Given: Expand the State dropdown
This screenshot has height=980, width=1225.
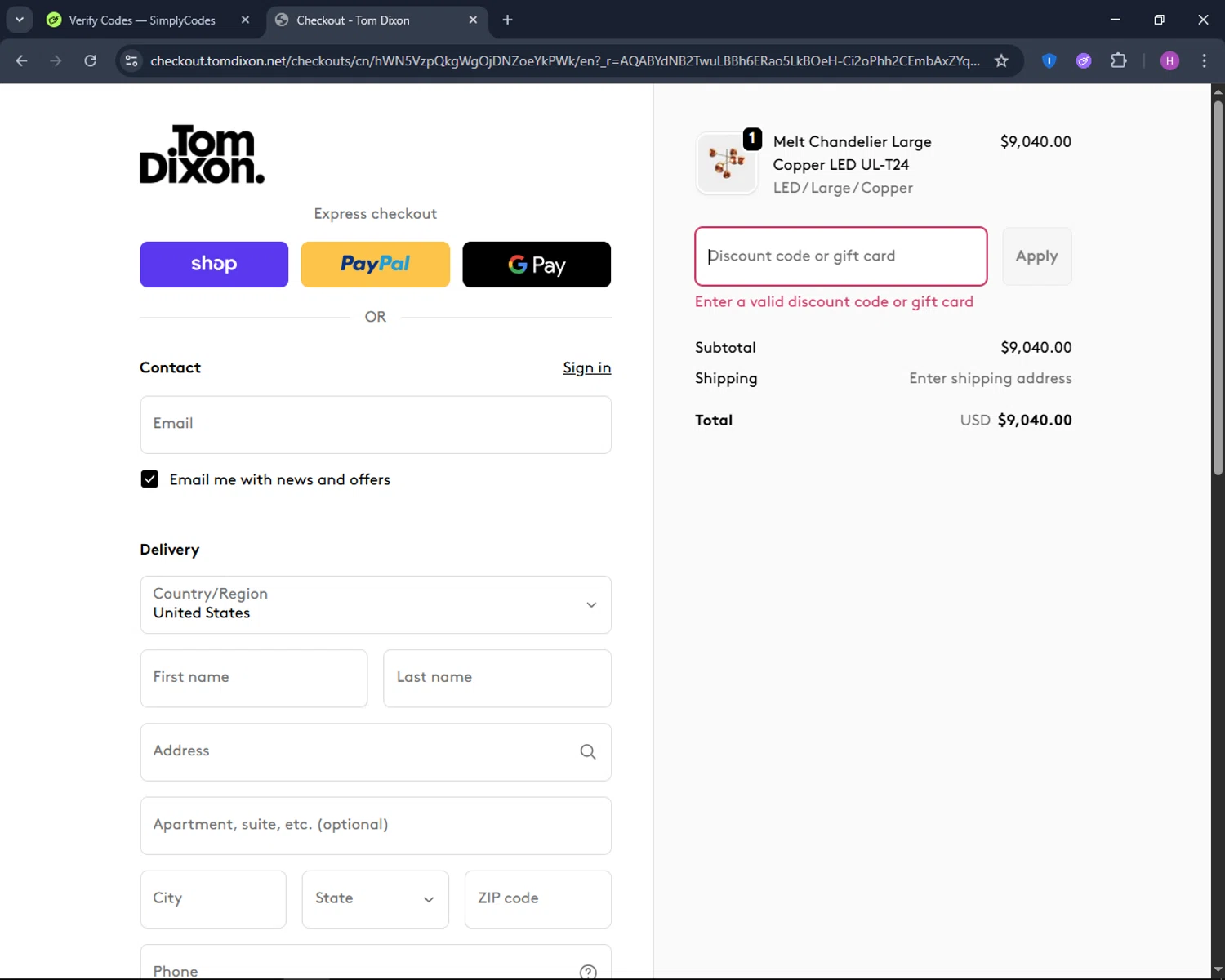Looking at the screenshot, I should [376, 899].
